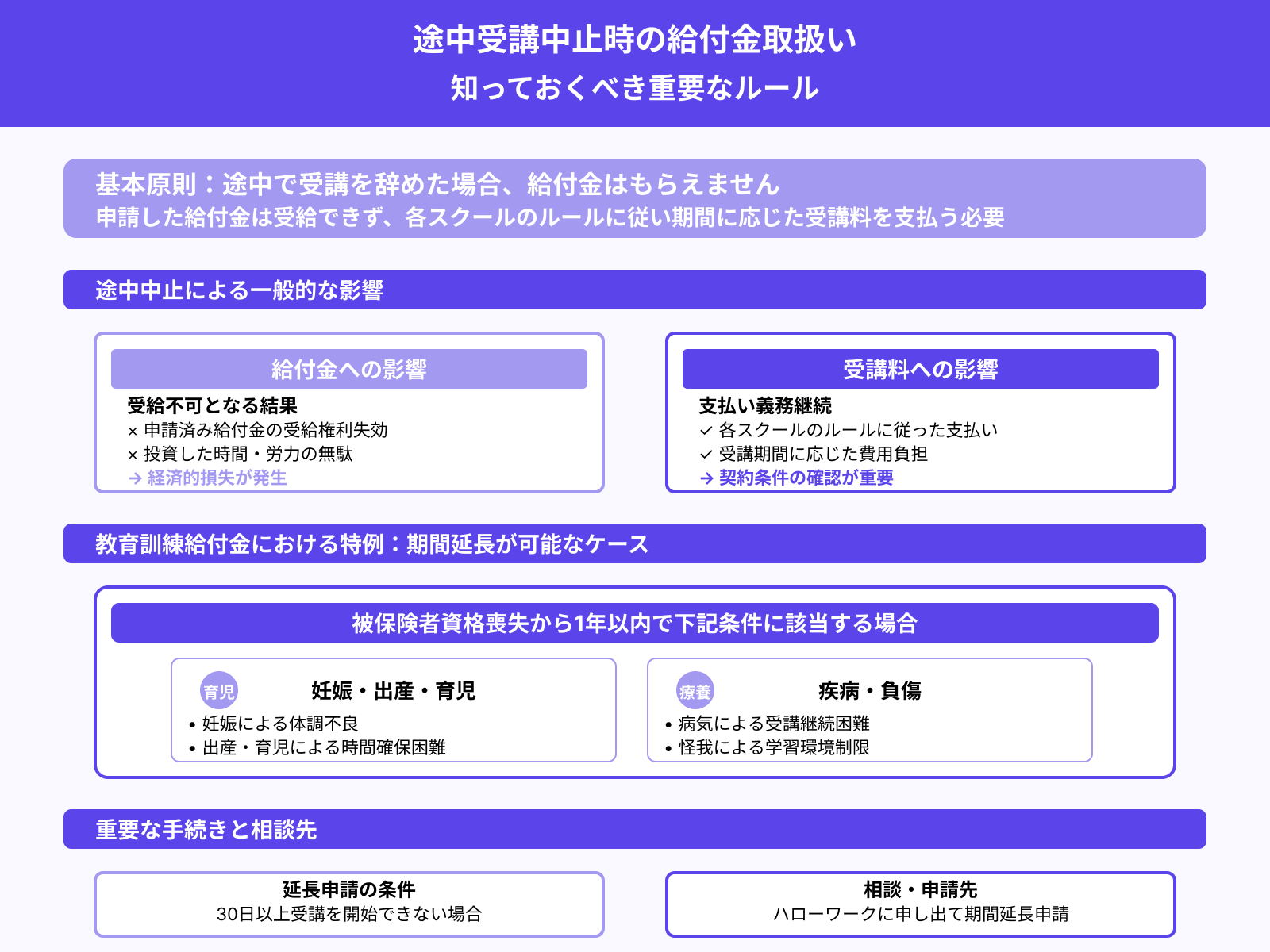Click the 30日以上受講を開始できない場合 text
The height and width of the screenshot is (952, 1270).
349,914
